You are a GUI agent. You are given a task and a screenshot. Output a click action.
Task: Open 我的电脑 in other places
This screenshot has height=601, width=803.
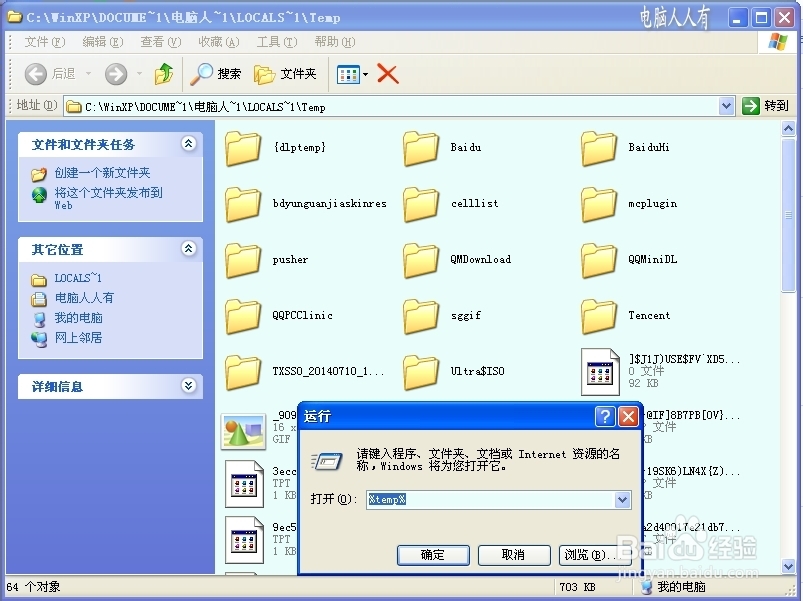[78, 318]
